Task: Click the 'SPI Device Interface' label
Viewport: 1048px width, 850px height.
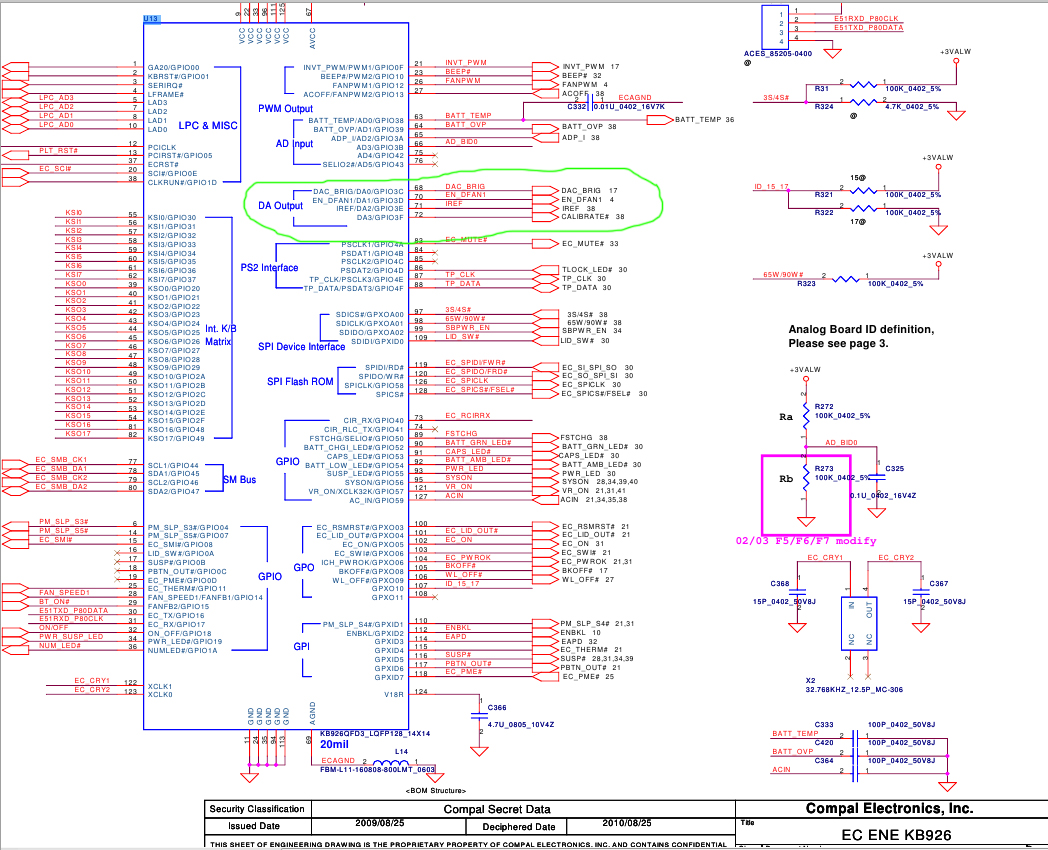Action: [301, 347]
